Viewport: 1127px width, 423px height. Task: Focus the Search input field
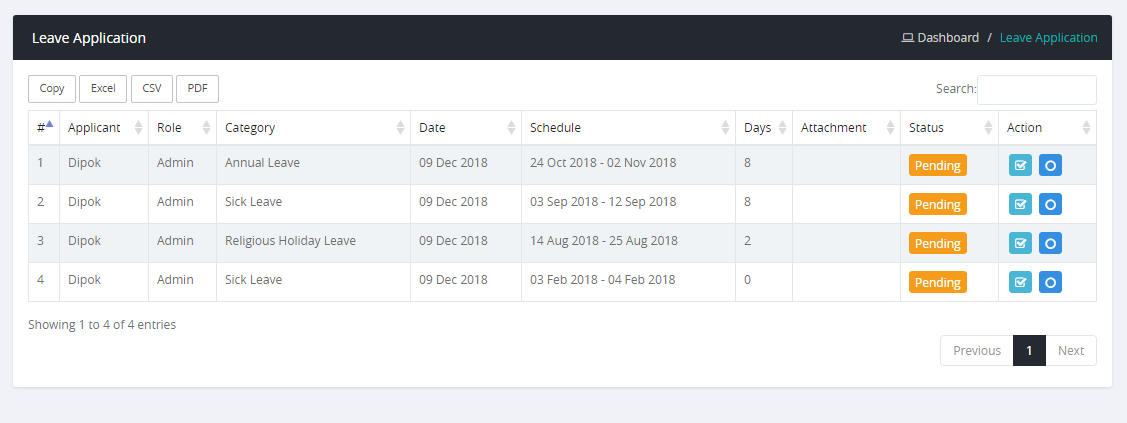(x=1036, y=89)
